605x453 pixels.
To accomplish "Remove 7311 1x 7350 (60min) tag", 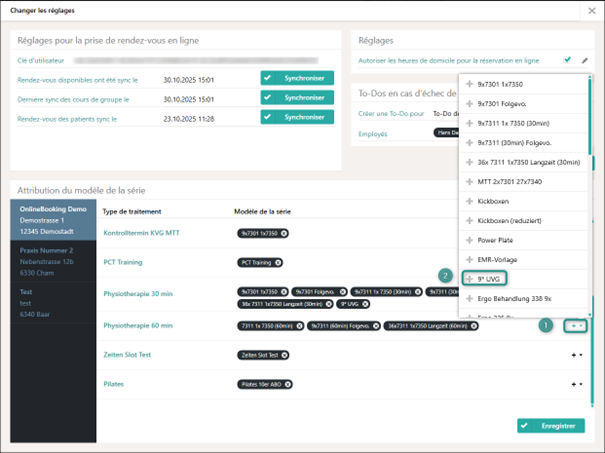I will pyautogui.click(x=299, y=326).
